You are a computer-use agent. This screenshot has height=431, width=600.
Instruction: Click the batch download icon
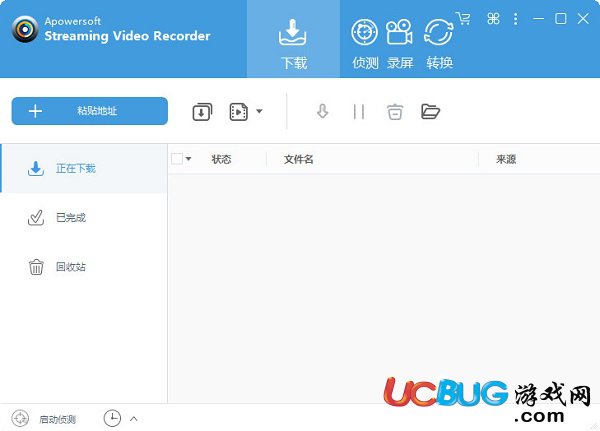[202, 112]
